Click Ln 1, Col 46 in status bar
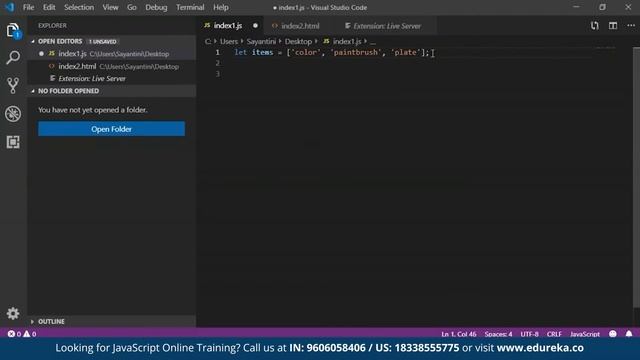The width and height of the screenshot is (640, 360). (x=458, y=334)
